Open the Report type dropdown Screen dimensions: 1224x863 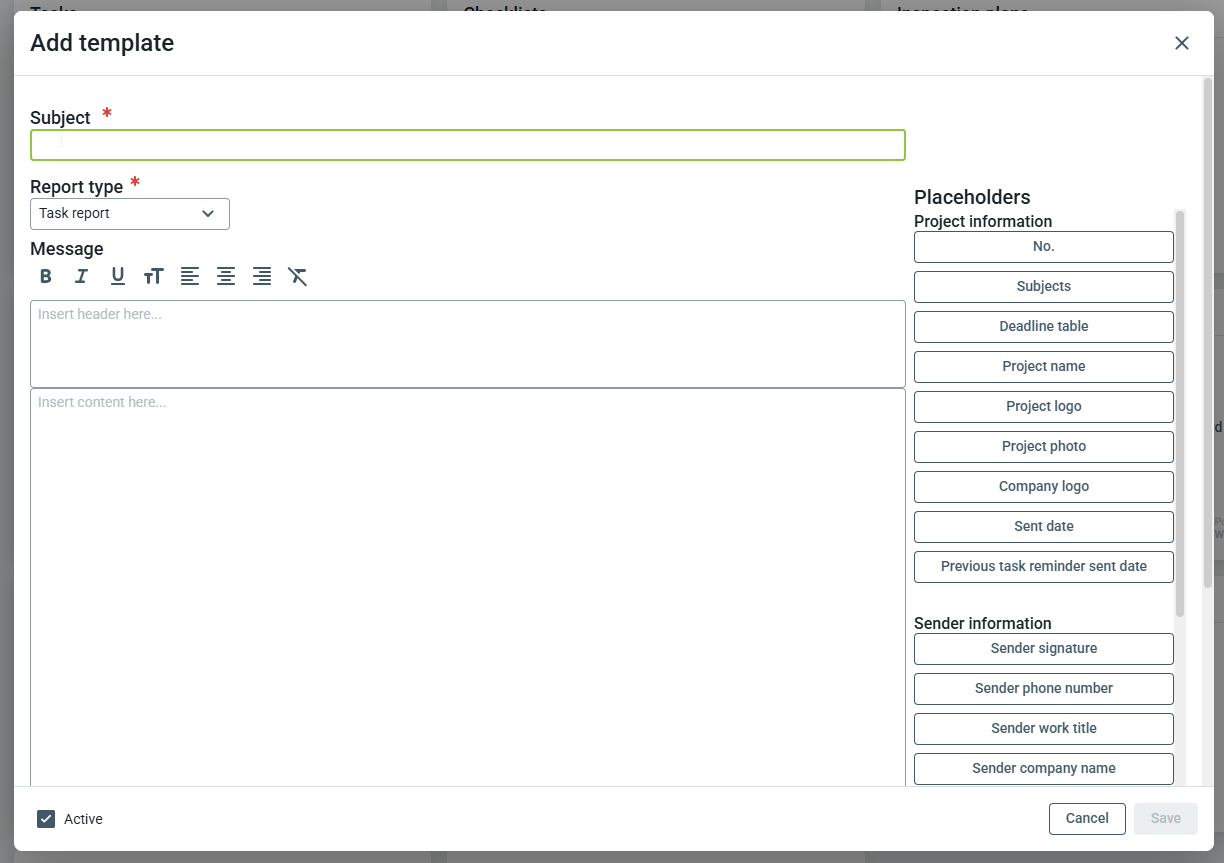(x=130, y=214)
